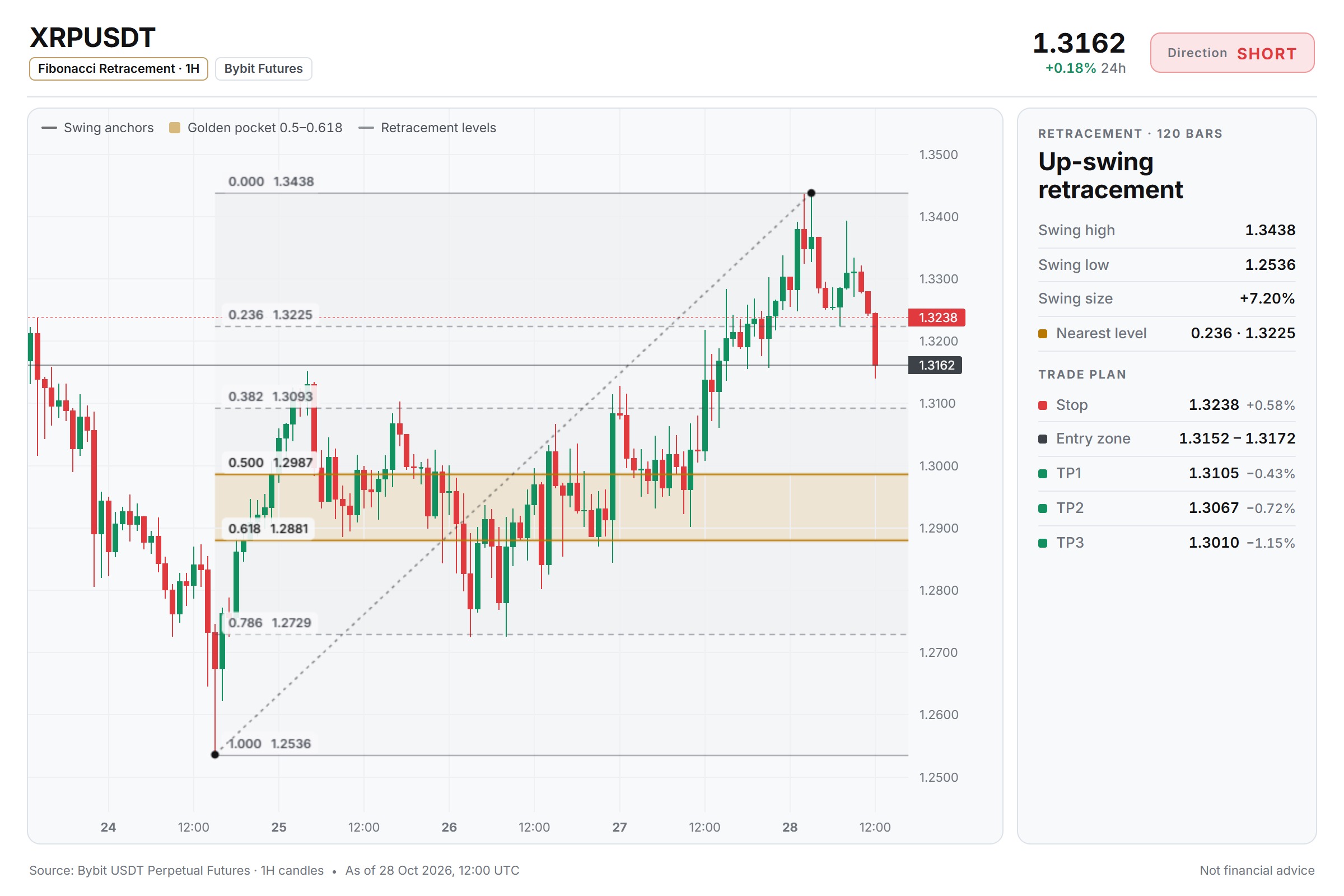Click the 0.786 1.2729 level label
This screenshot has height=896, width=1344.
tap(270, 622)
